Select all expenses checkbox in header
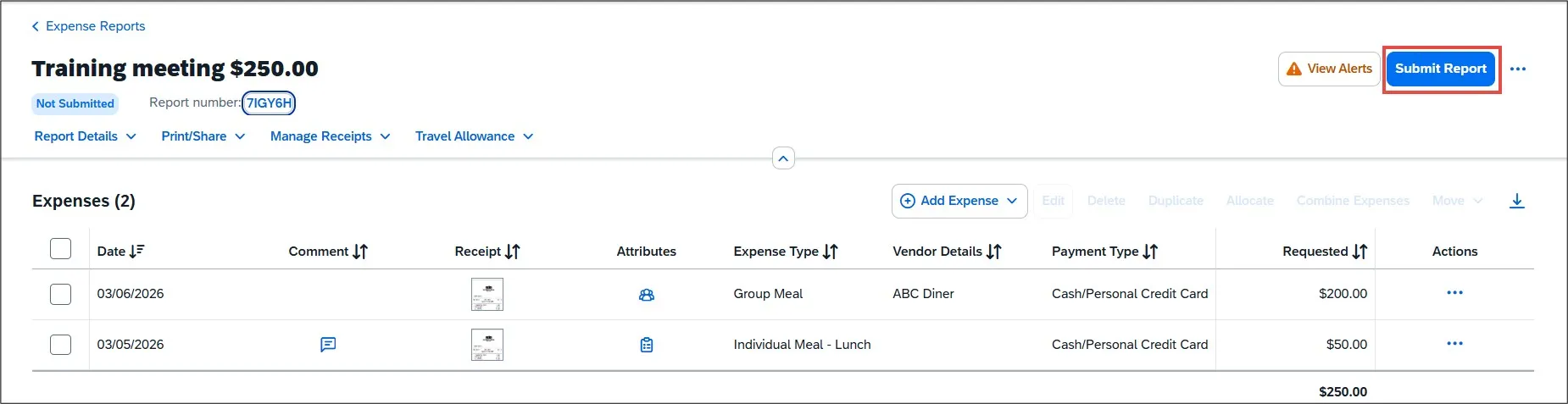Screen dimensions: 1568x404 60,249
